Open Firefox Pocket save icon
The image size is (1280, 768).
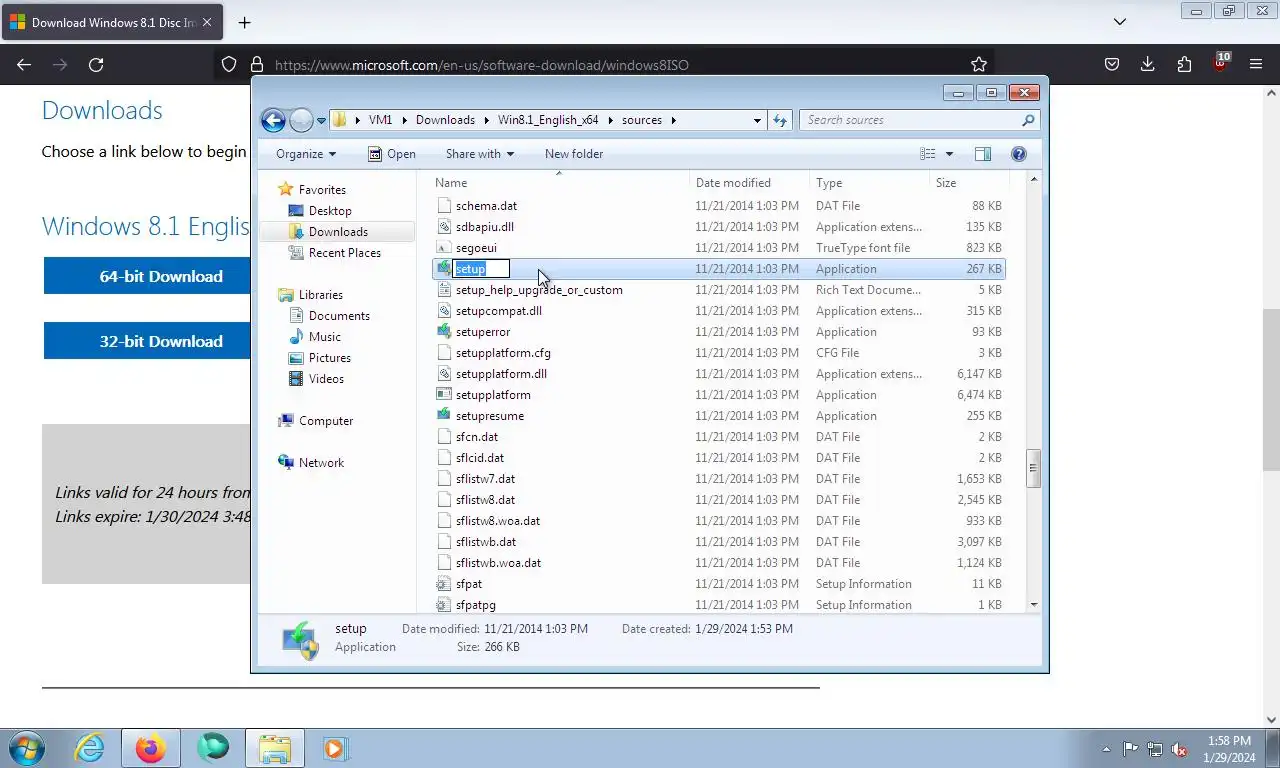[1112, 65]
